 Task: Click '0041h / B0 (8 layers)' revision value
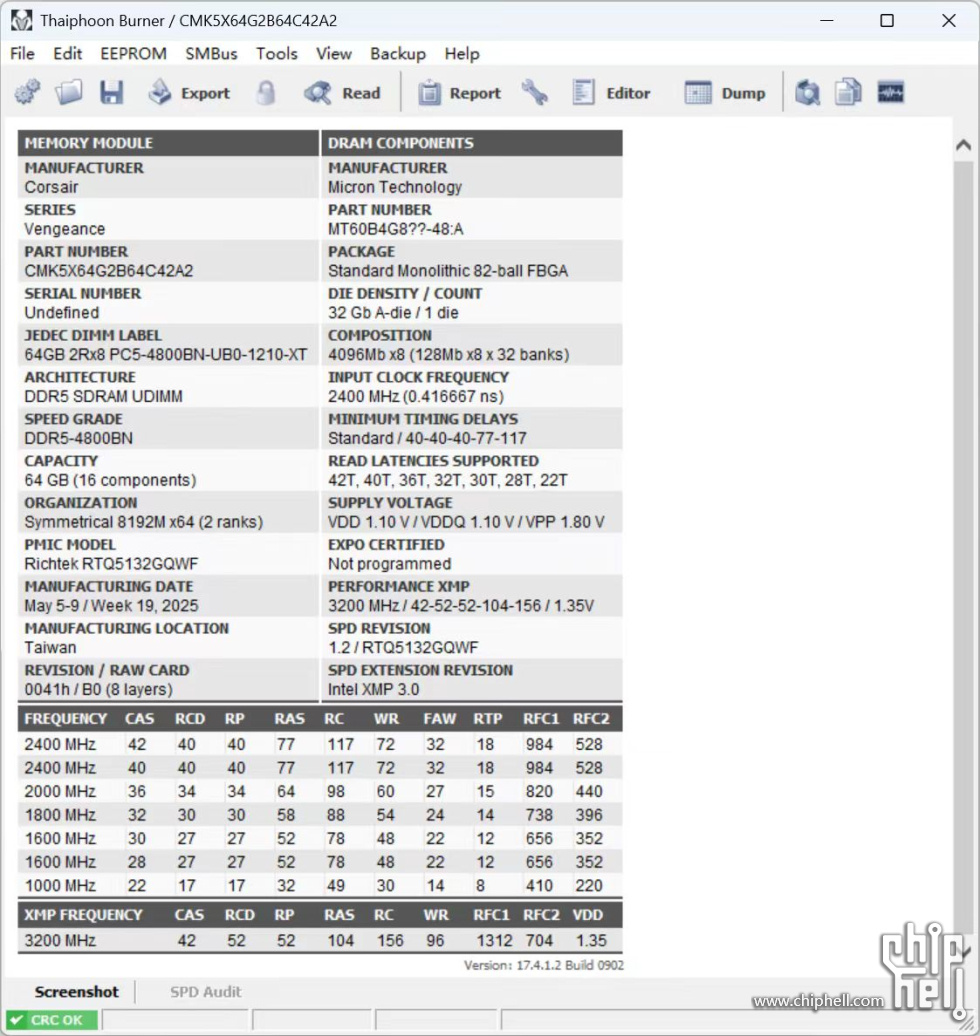coord(98,689)
